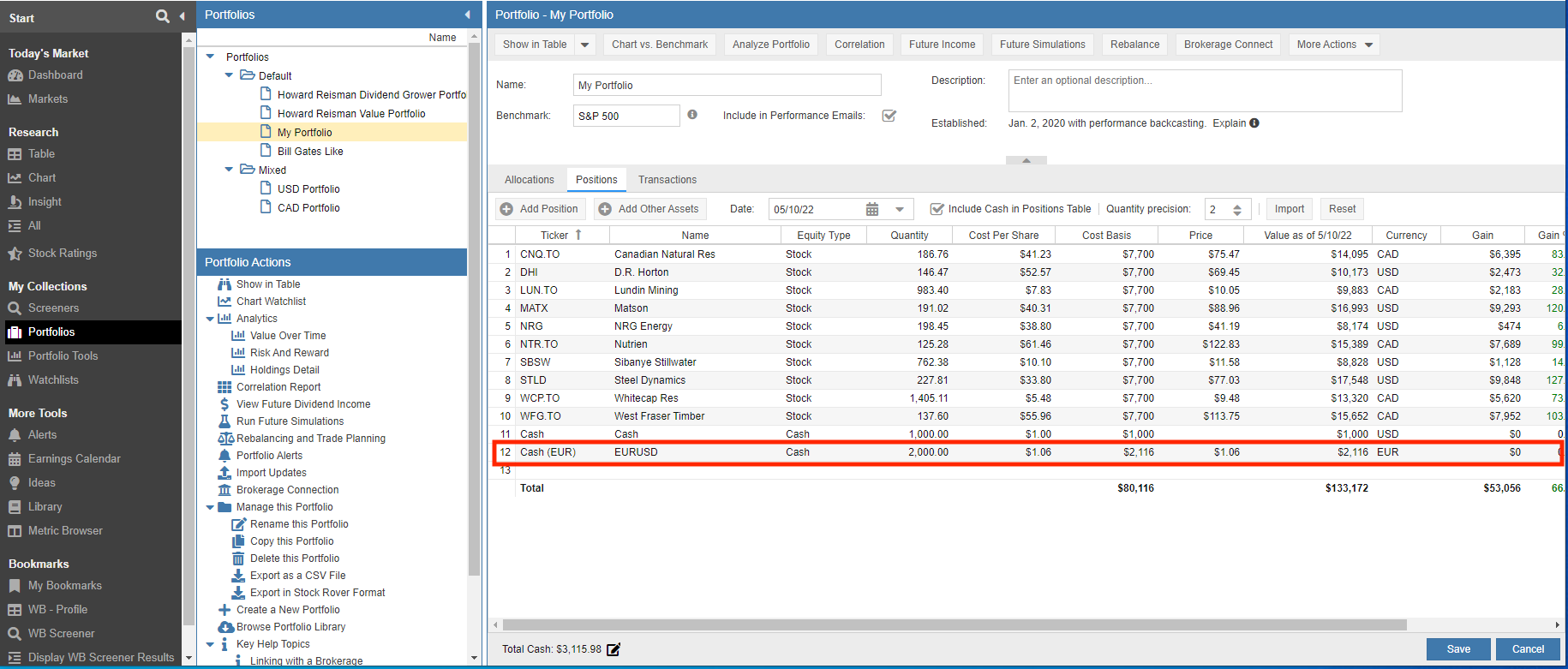
Task: Click Chart vs. Benchmark
Action: (660, 45)
